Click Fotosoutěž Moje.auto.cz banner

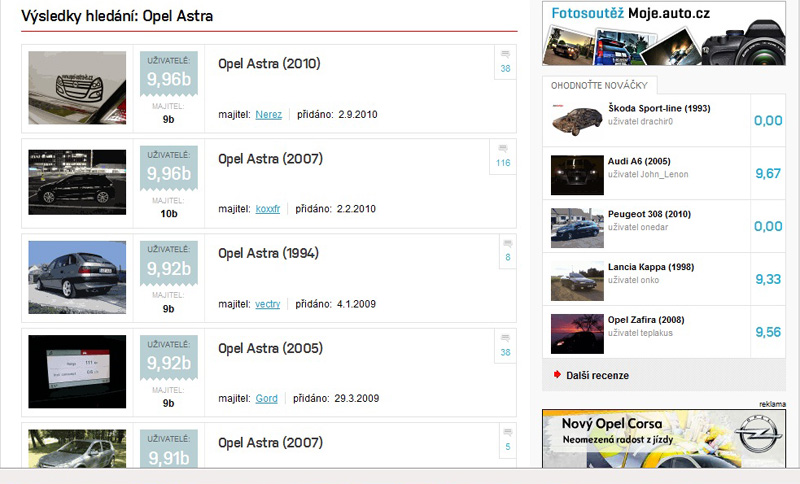[664, 34]
